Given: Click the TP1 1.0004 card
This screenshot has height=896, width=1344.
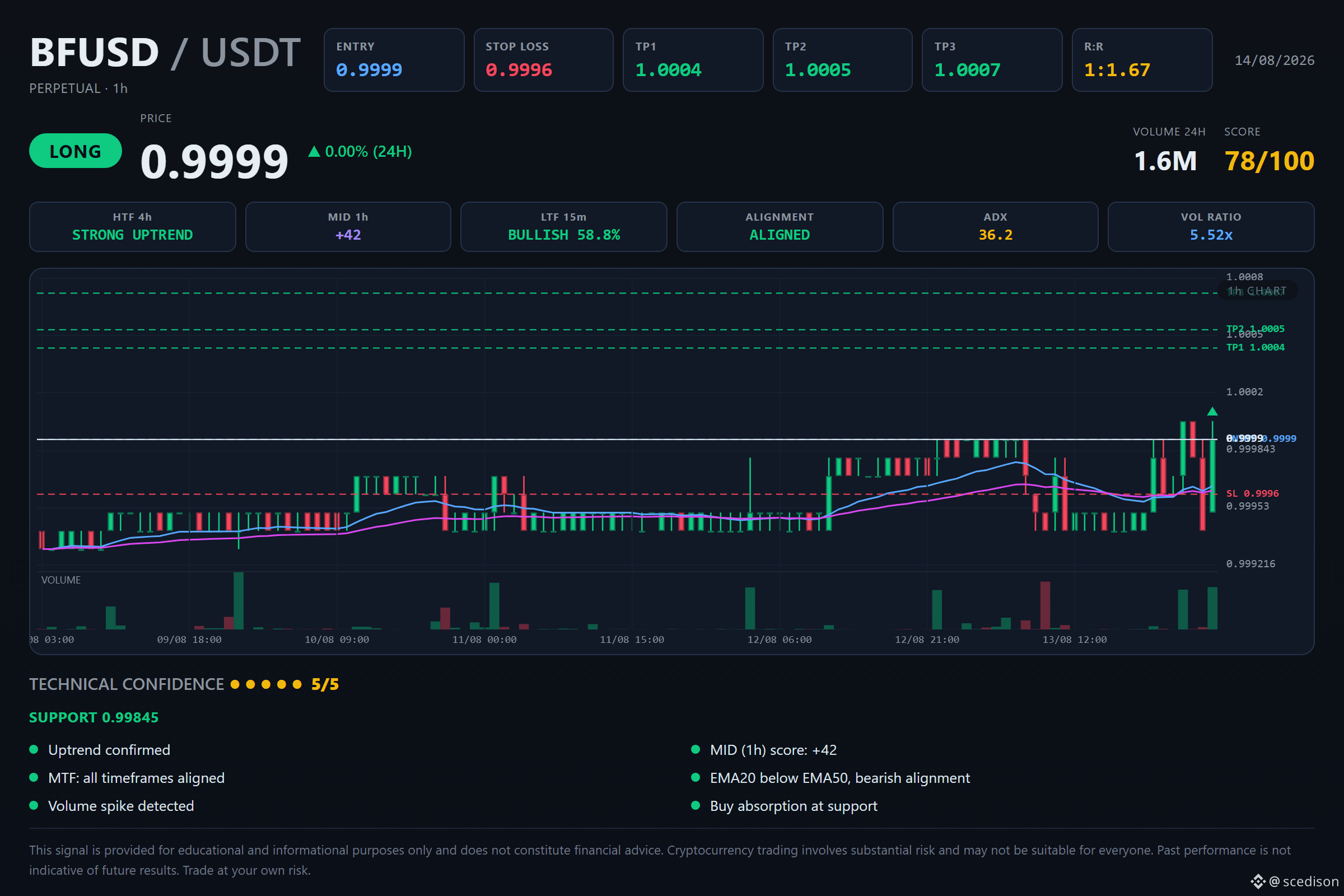Looking at the screenshot, I should [693, 60].
